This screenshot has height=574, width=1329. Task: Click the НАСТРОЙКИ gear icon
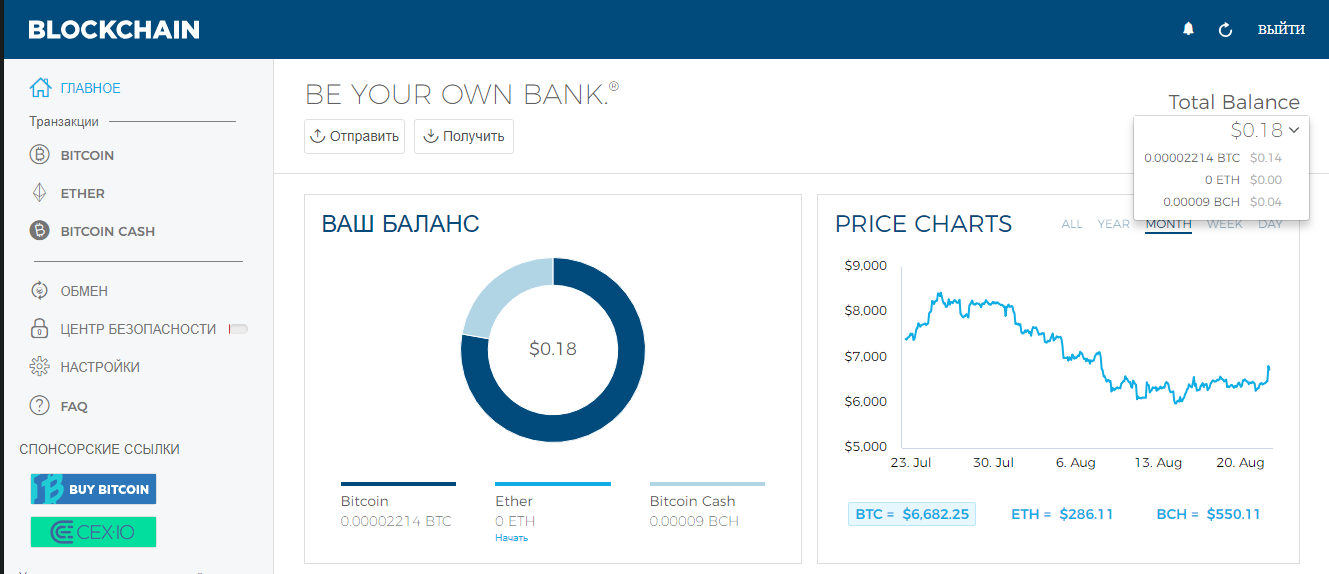click(x=40, y=367)
